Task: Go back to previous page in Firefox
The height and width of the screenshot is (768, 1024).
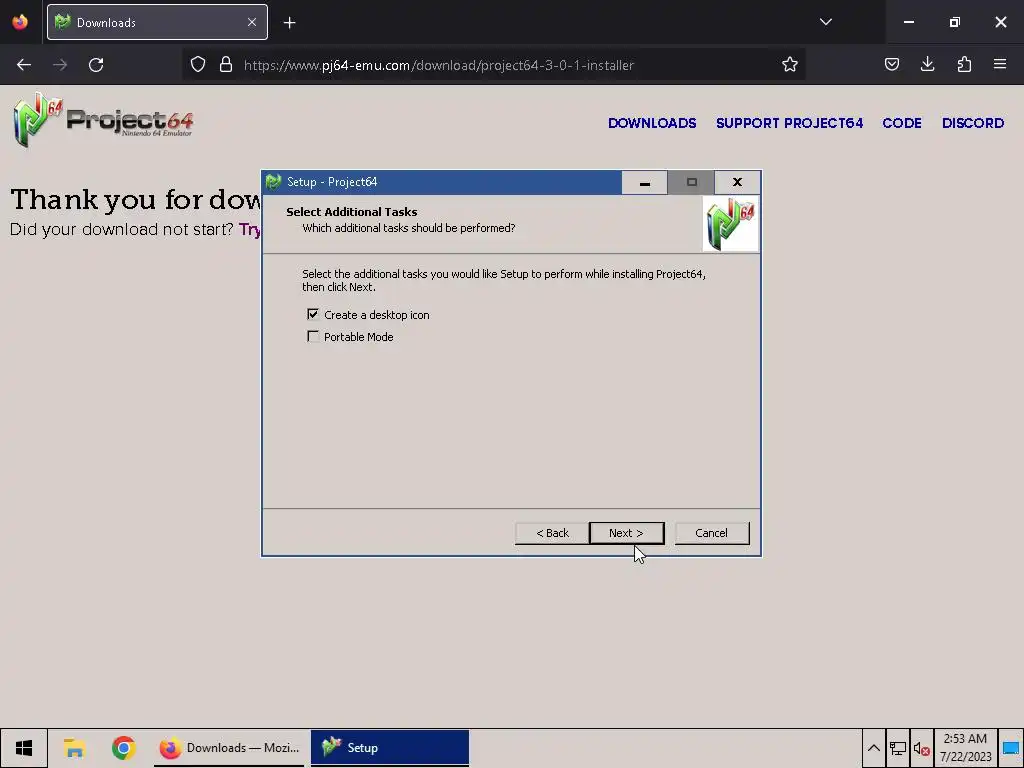Action: (x=24, y=65)
